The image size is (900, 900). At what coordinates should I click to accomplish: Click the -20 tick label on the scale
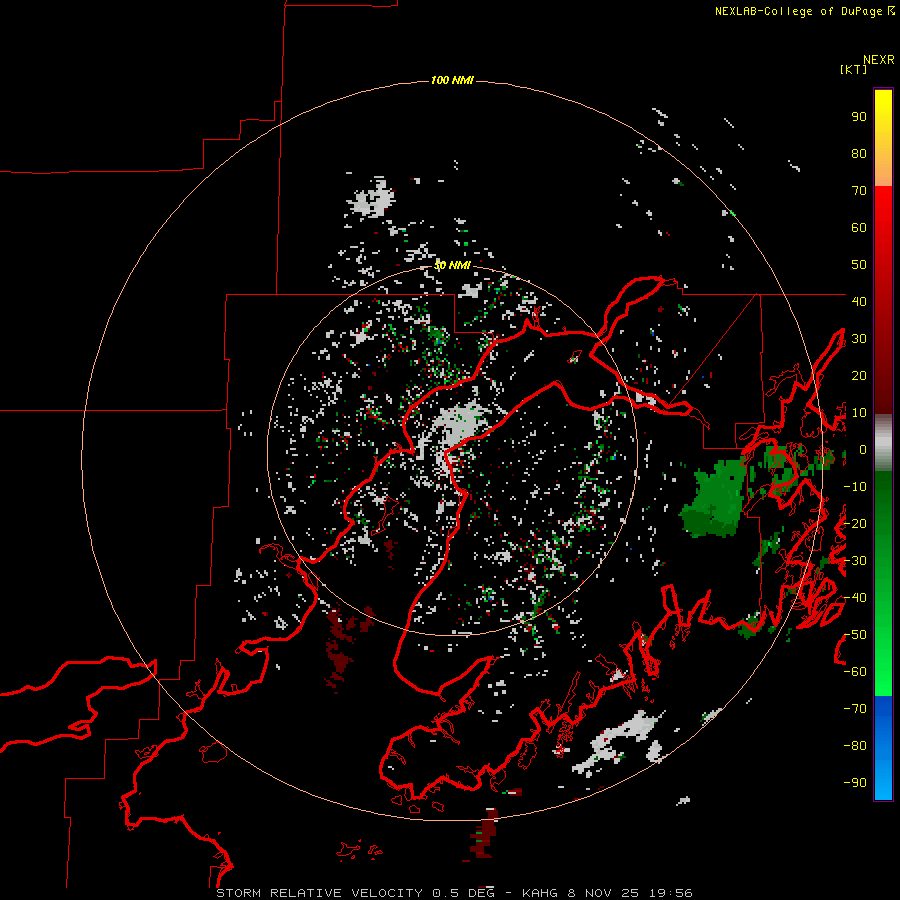[855, 523]
